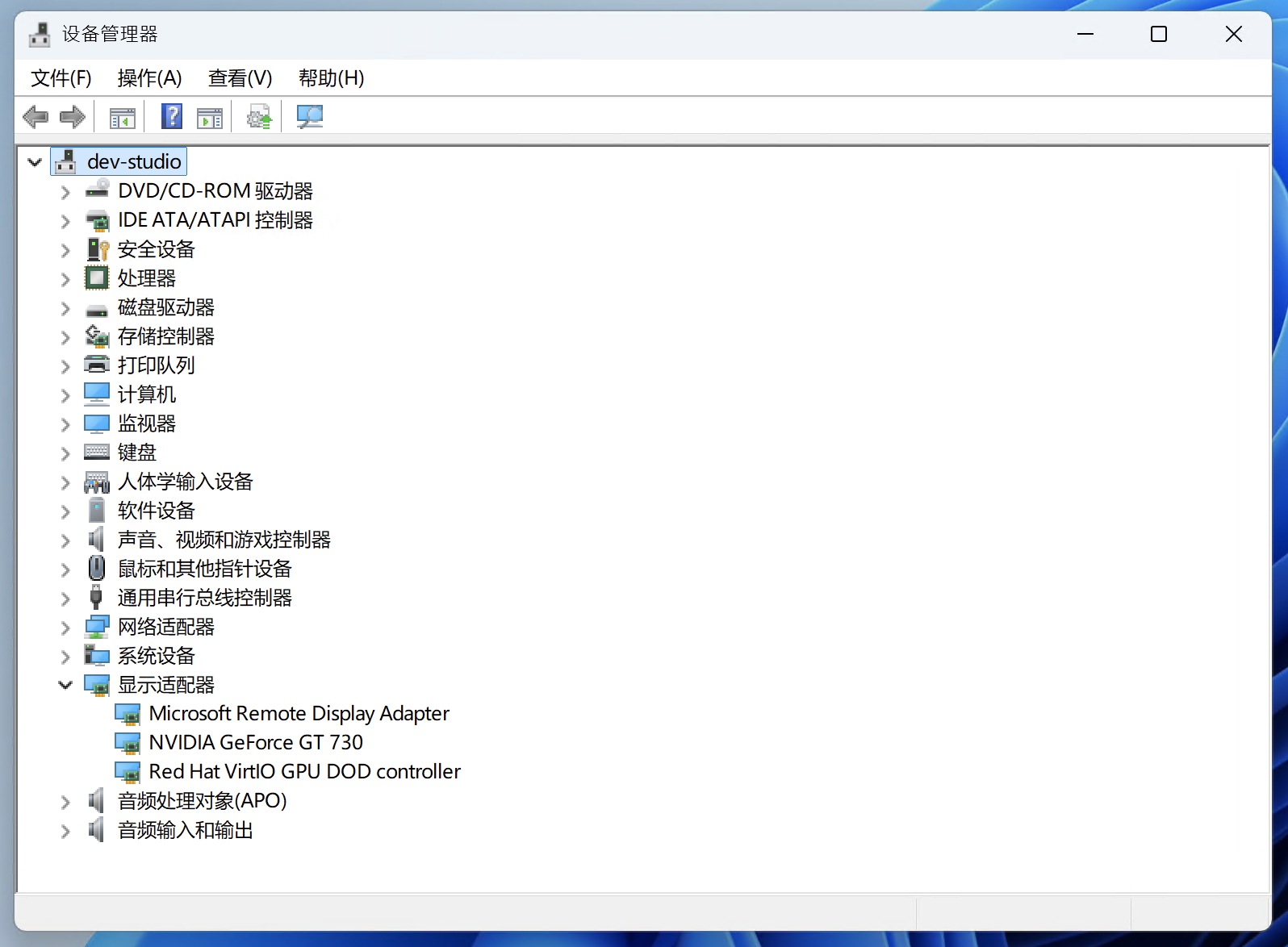Click the 键盘 keyboard icon

[x=97, y=452]
